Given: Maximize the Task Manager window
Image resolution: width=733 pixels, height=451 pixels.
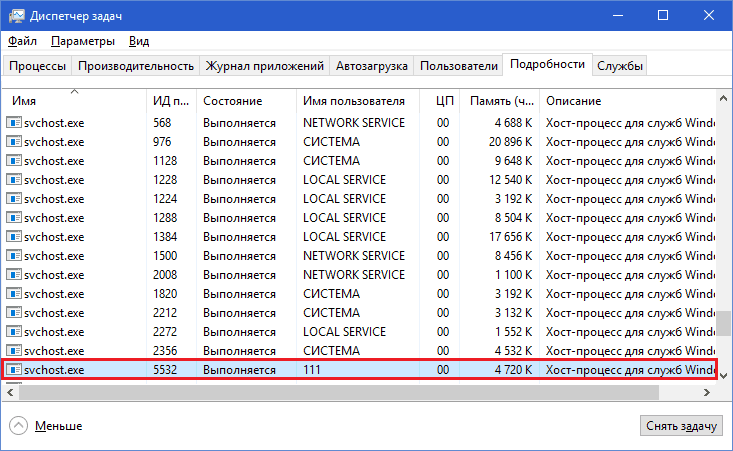Looking at the screenshot, I should 663,15.
